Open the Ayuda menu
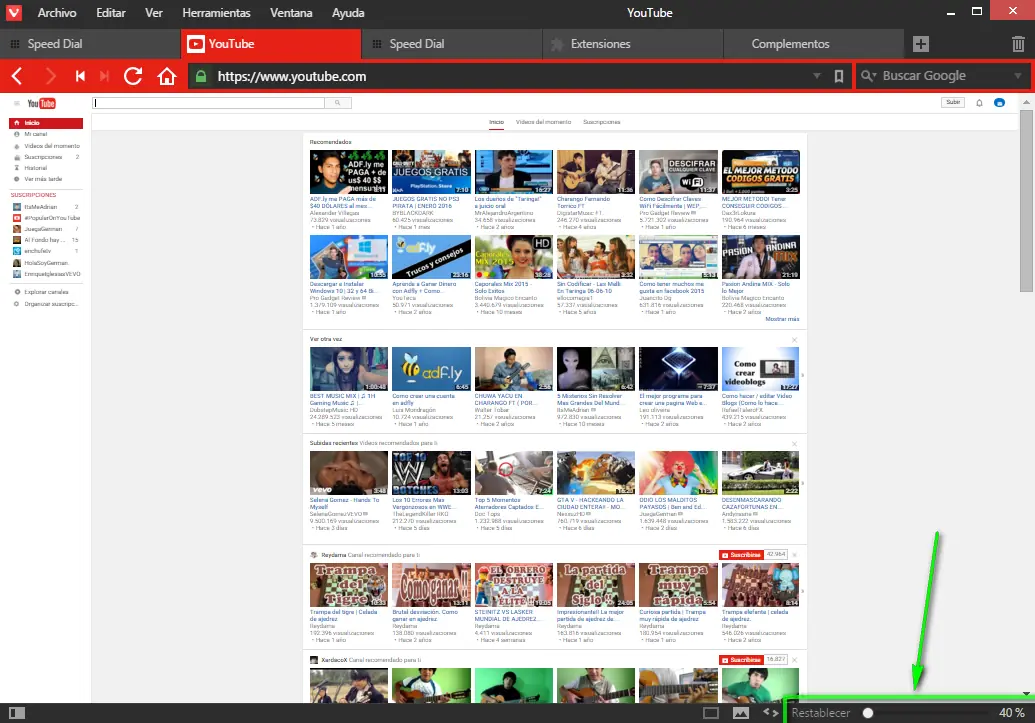This screenshot has height=723, width=1035. pyautogui.click(x=348, y=13)
